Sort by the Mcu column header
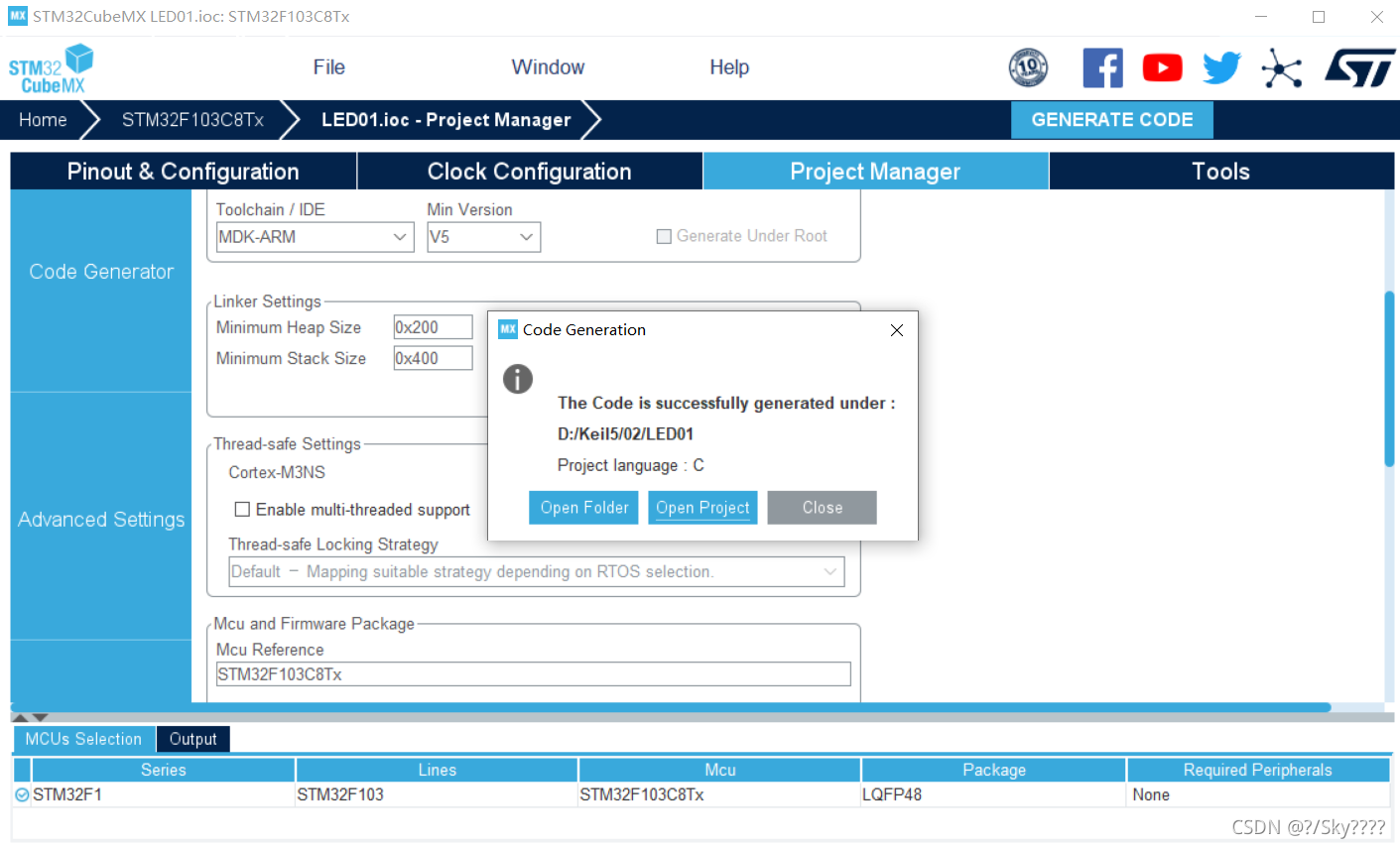 [720, 770]
